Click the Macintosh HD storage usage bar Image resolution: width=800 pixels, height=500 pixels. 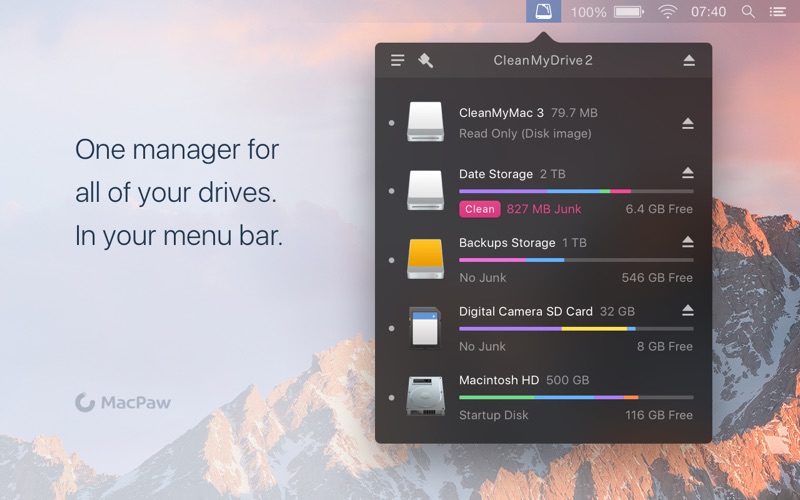click(x=575, y=397)
